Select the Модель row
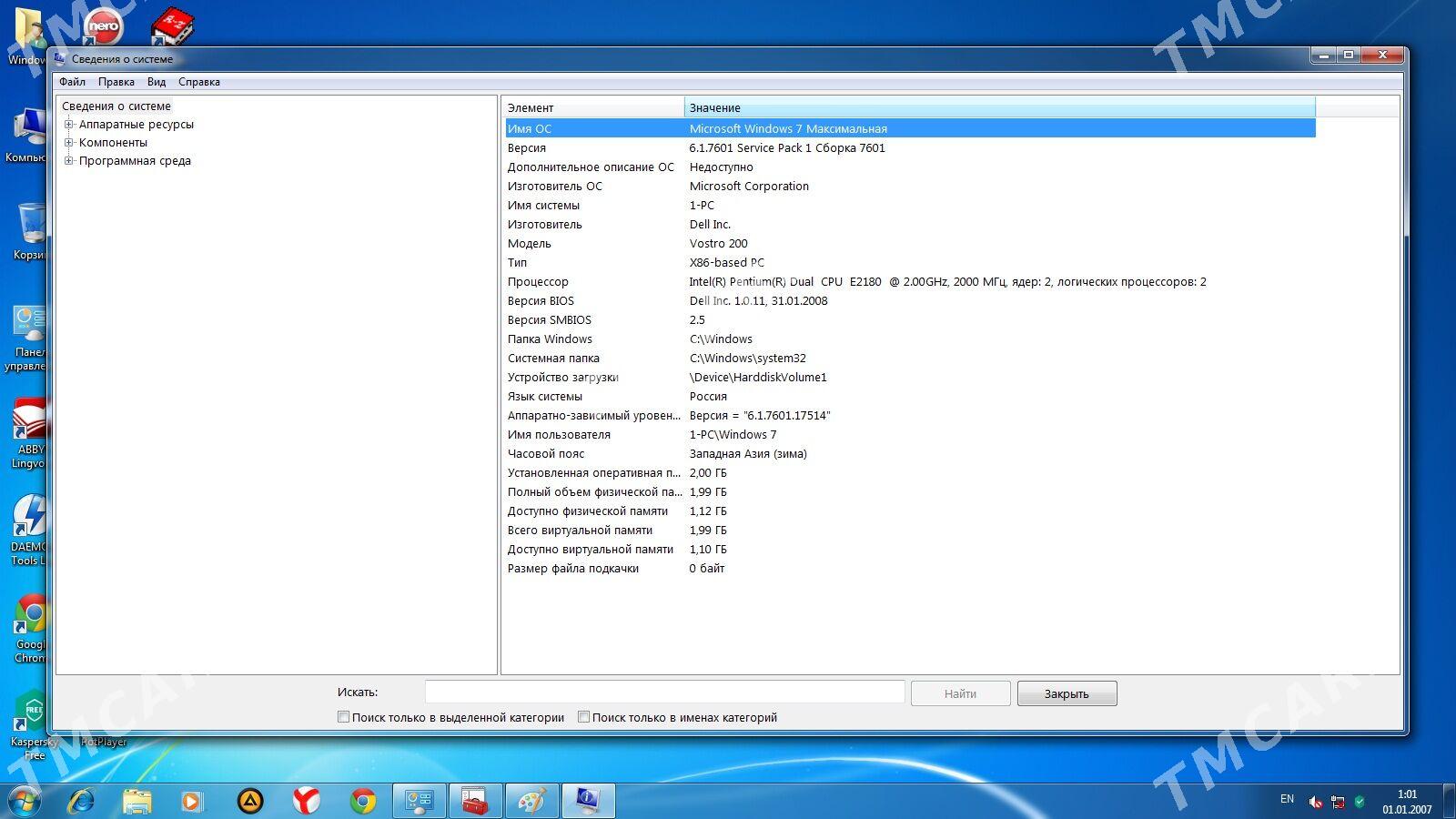Screen dimensions: 1456x819 (910, 243)
